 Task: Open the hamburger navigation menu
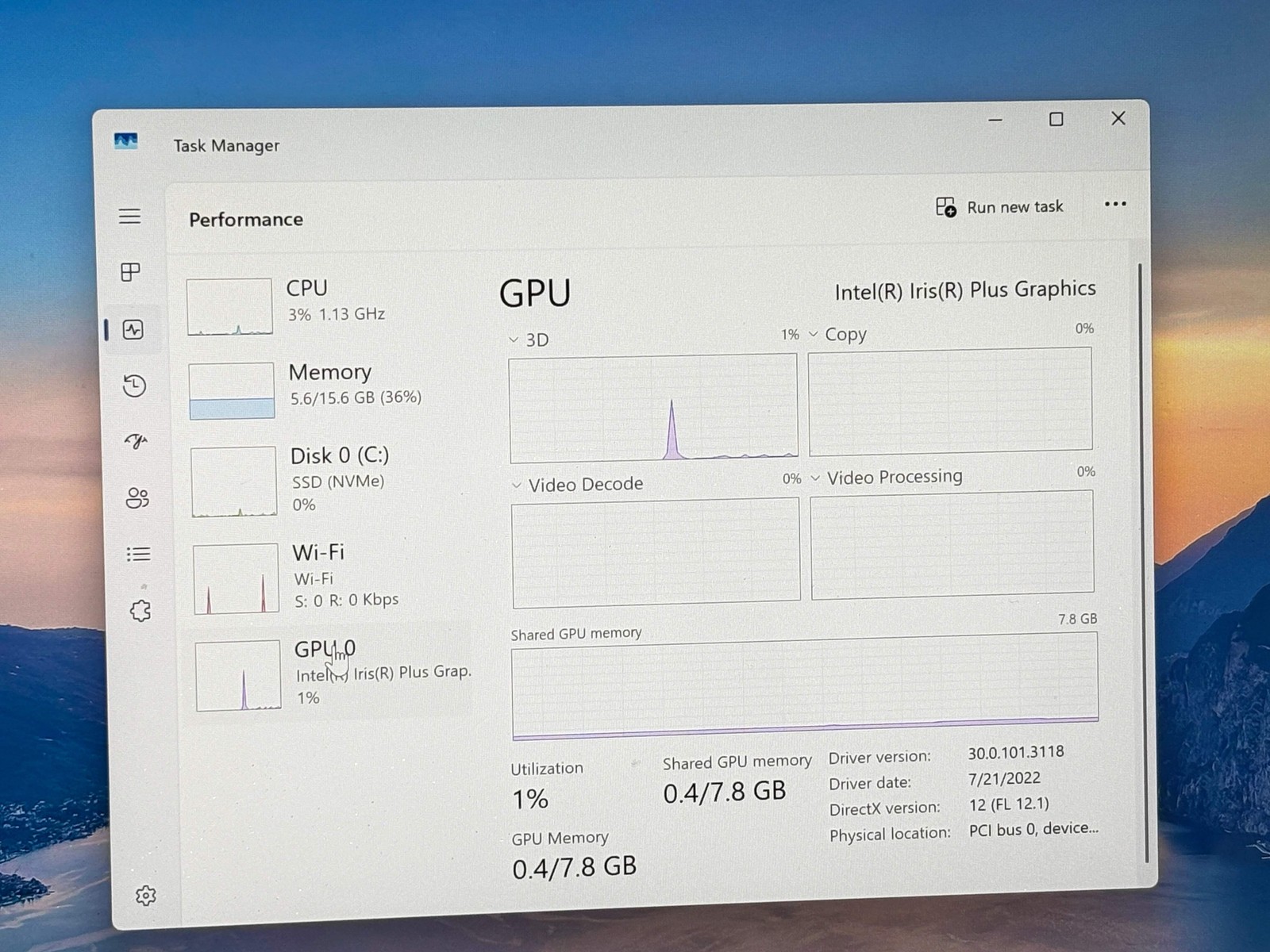130,216
